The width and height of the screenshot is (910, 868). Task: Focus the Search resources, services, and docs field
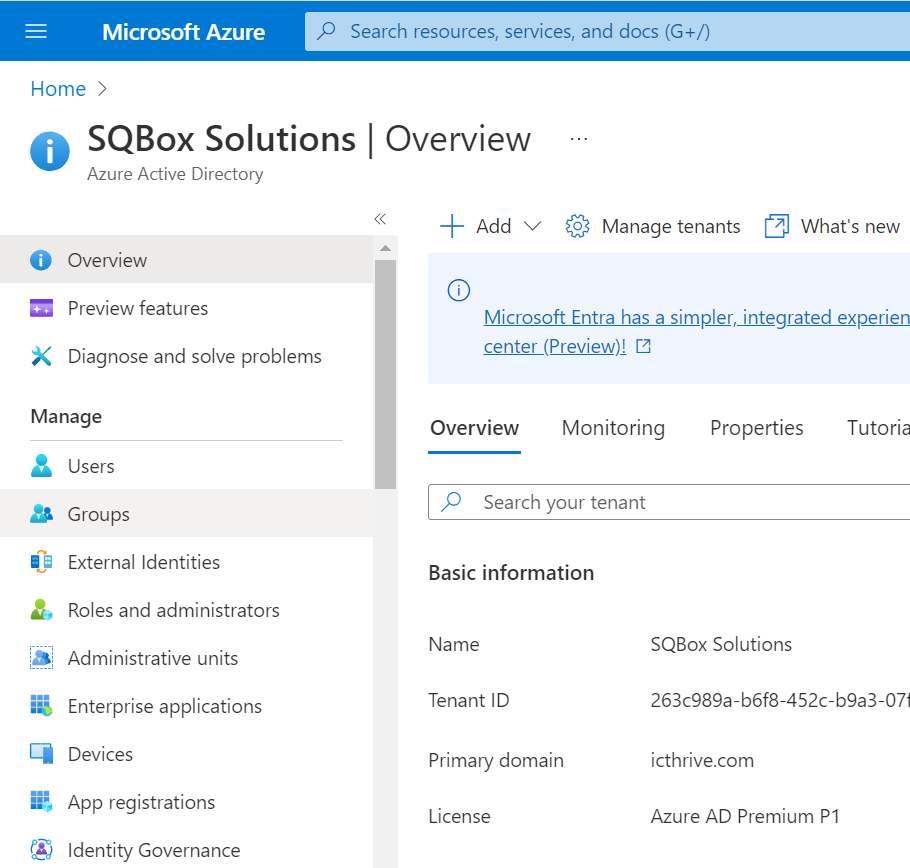pyautogui.click(x=607, y=31)
